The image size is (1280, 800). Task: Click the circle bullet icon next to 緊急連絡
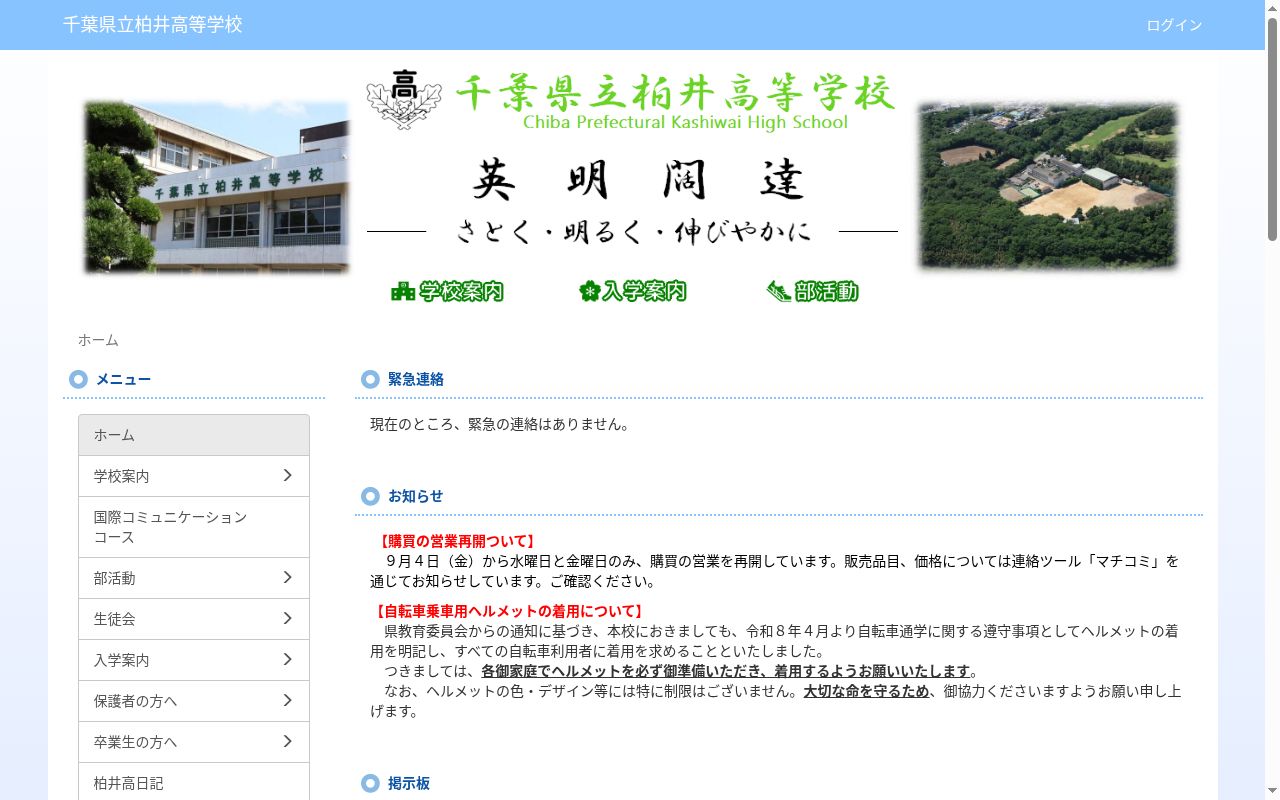point(370,379)
